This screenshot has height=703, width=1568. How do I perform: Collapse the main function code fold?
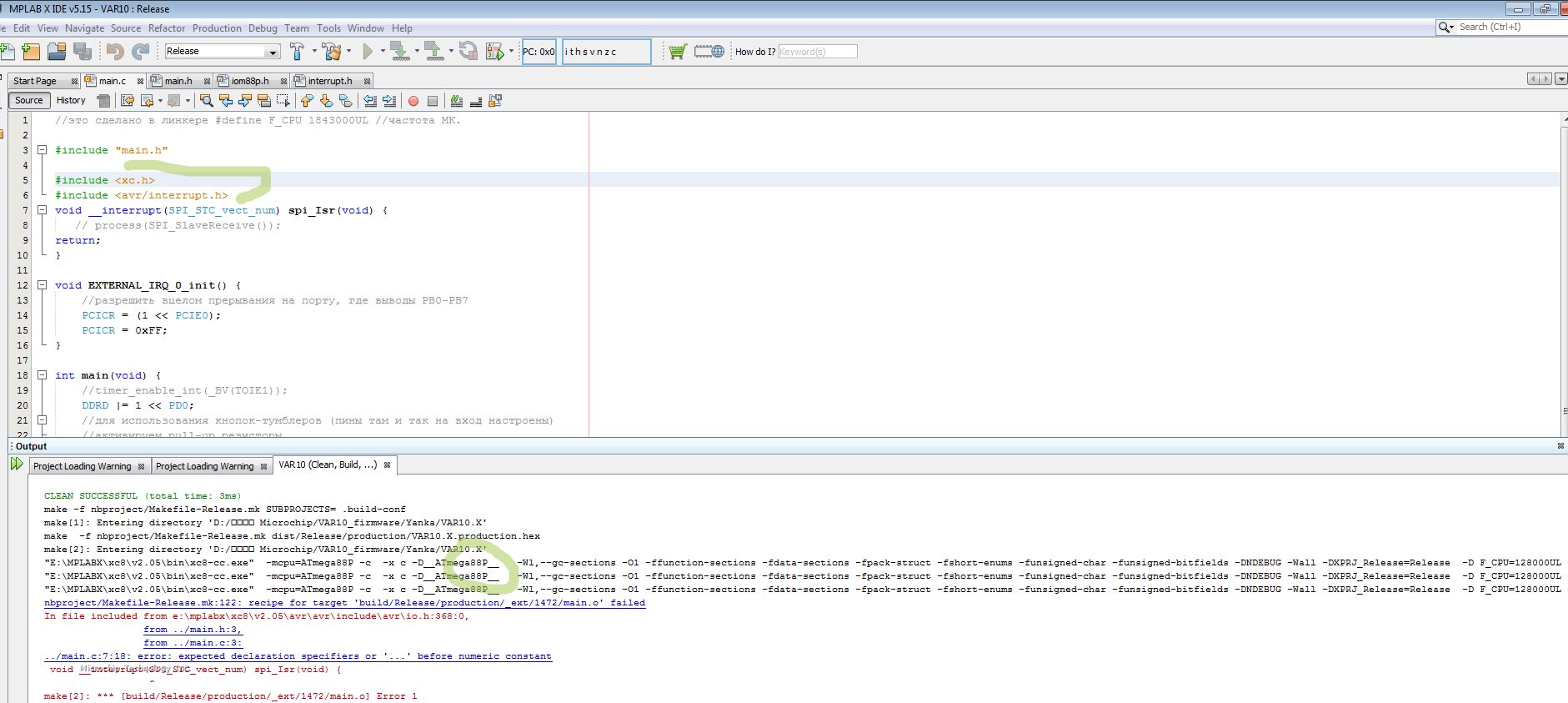pos(42,375)
